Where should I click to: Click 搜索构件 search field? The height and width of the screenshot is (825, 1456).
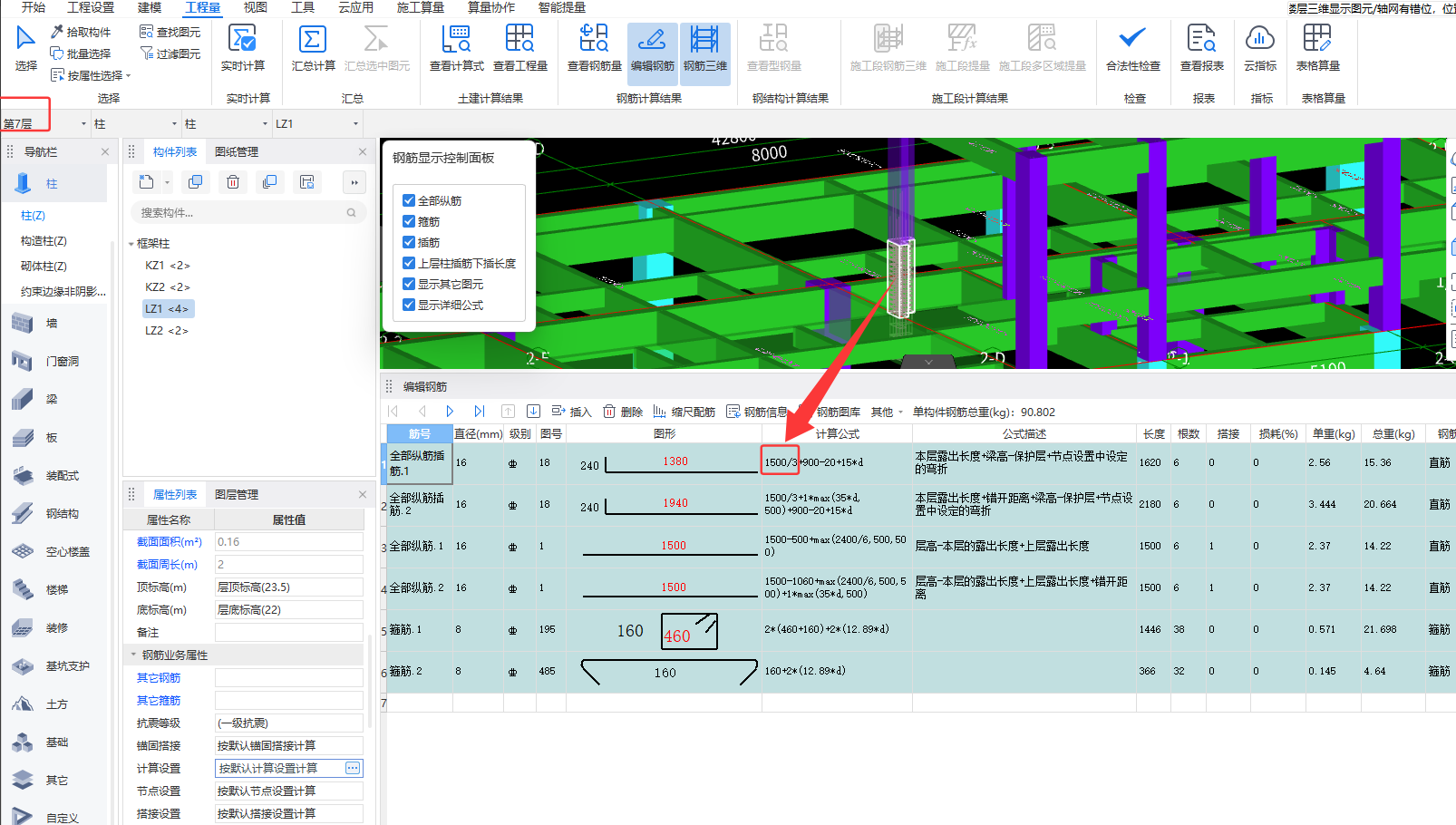point(248,213)
